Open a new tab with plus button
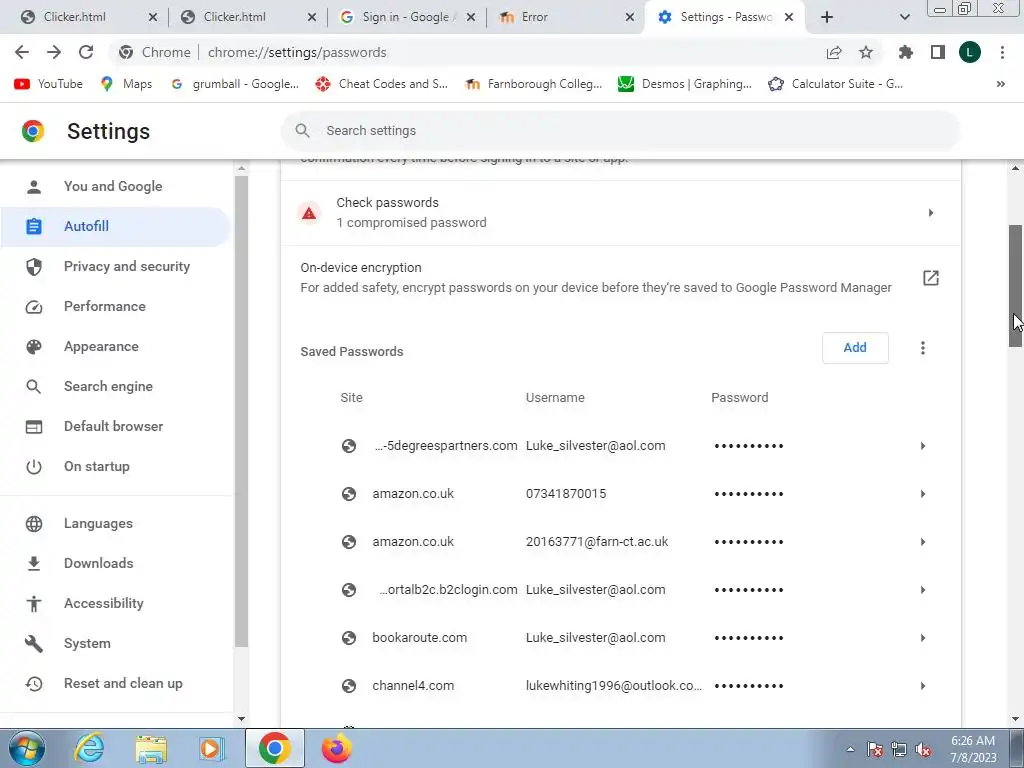The height and width of the screenshot is (768, 1024). coord(827,17)
